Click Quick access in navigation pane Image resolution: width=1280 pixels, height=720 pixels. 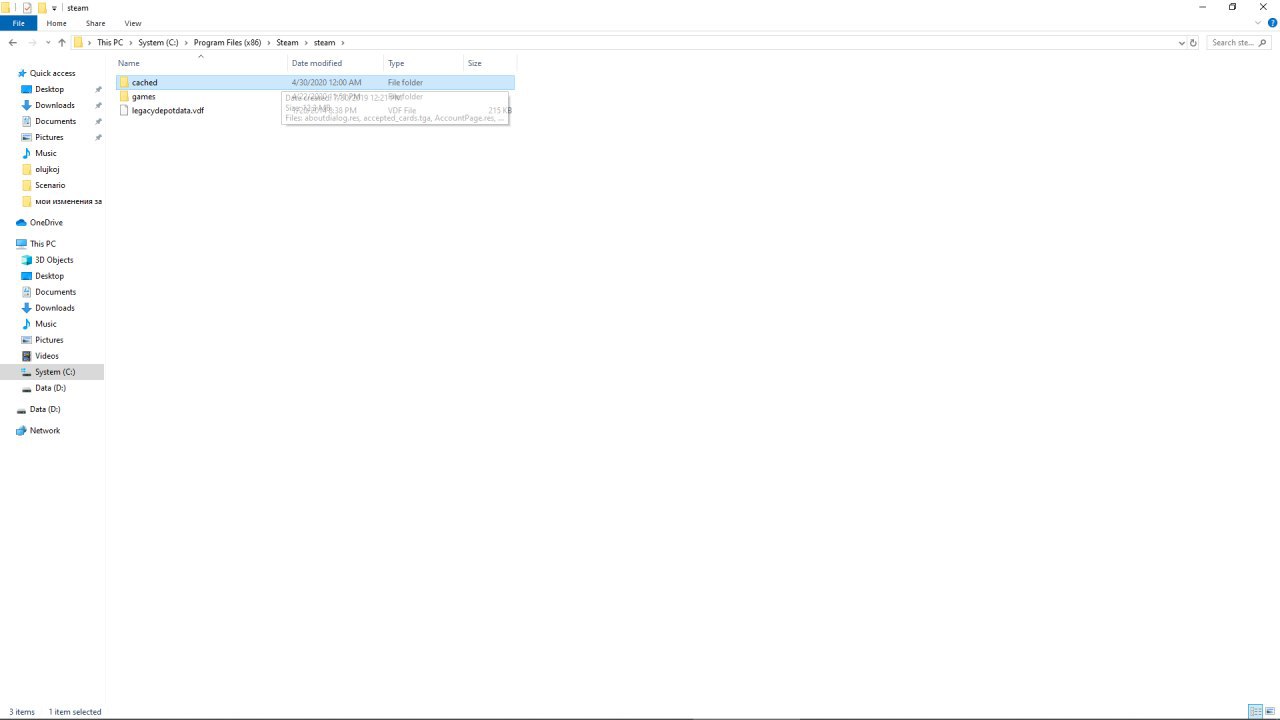tap(52, 73)
